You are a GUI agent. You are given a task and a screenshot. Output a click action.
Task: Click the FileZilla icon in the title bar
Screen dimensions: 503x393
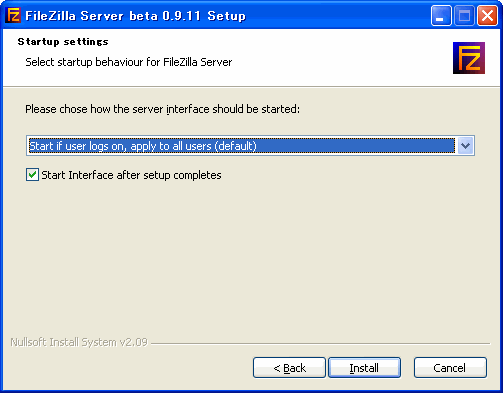click(x=13, y=15)
